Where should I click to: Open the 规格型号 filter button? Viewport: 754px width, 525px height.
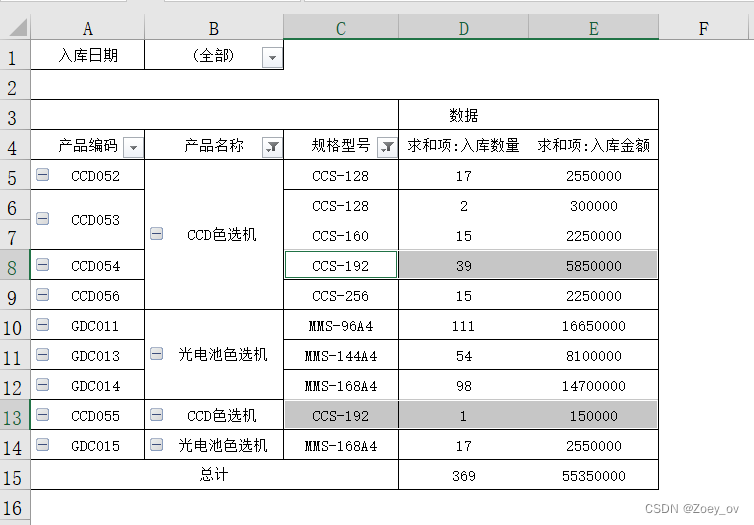387,147
